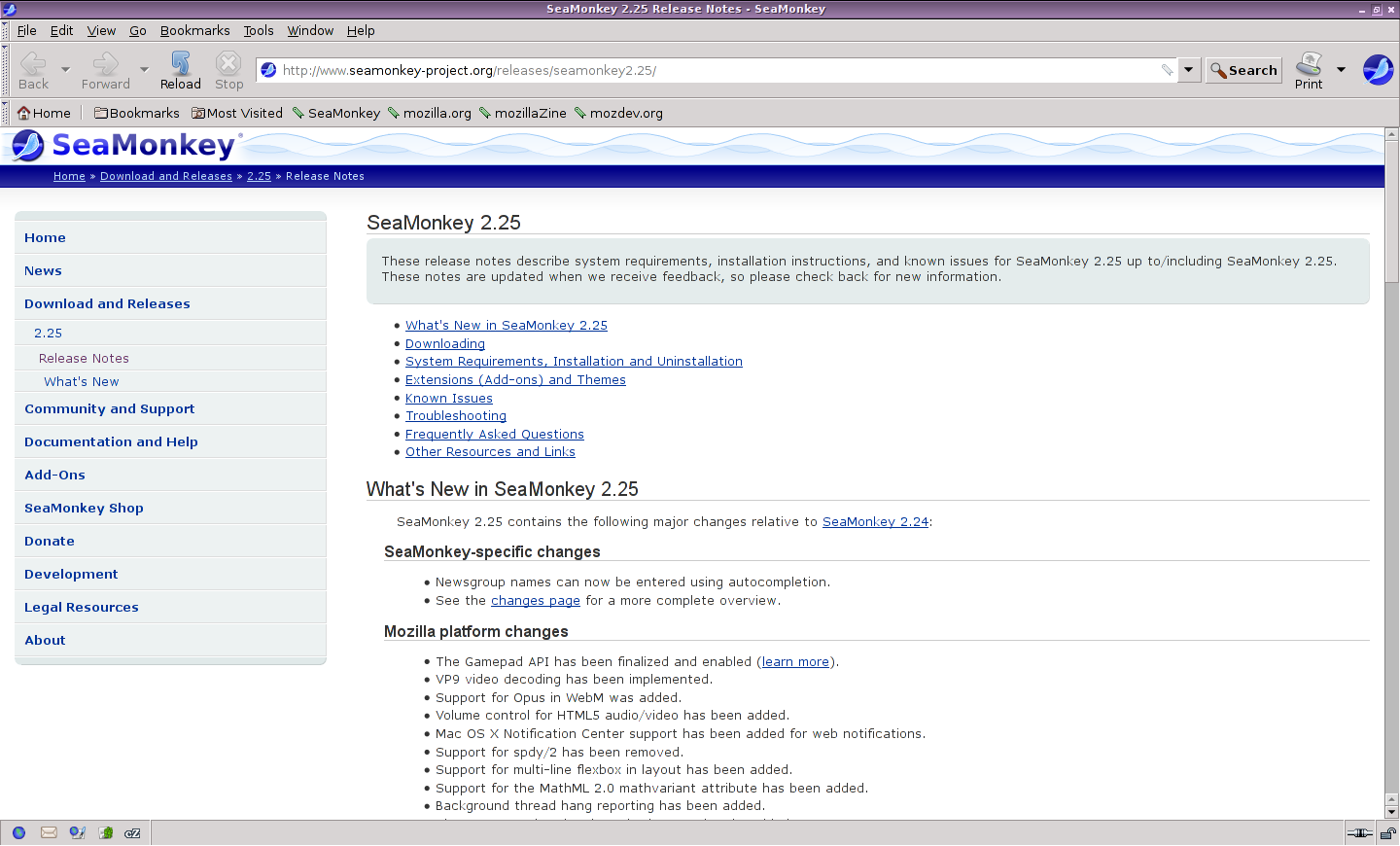Reload the current page
1400x846 pixels.
pos(181,70)
